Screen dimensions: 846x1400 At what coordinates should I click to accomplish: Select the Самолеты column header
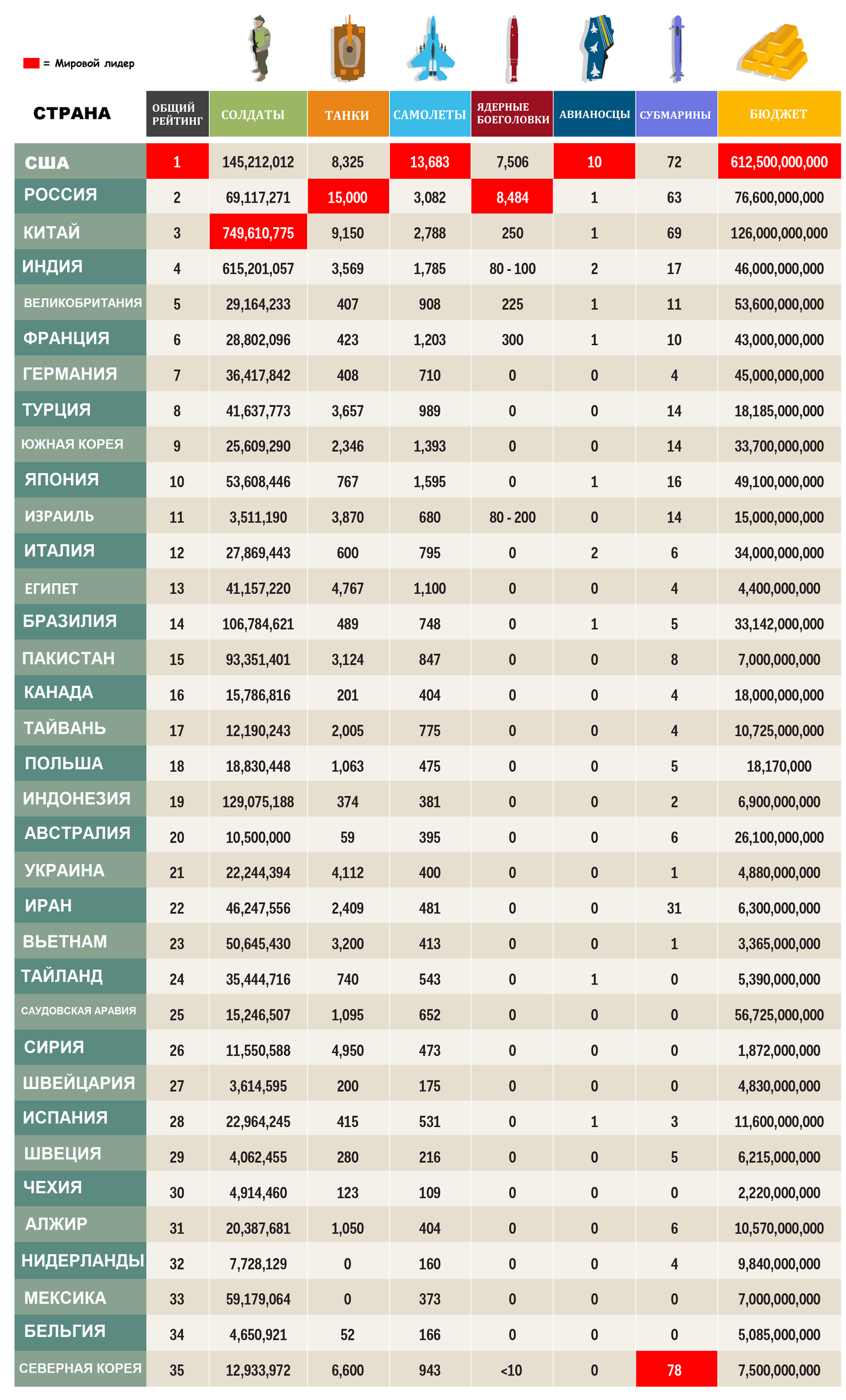coord(430,113)
